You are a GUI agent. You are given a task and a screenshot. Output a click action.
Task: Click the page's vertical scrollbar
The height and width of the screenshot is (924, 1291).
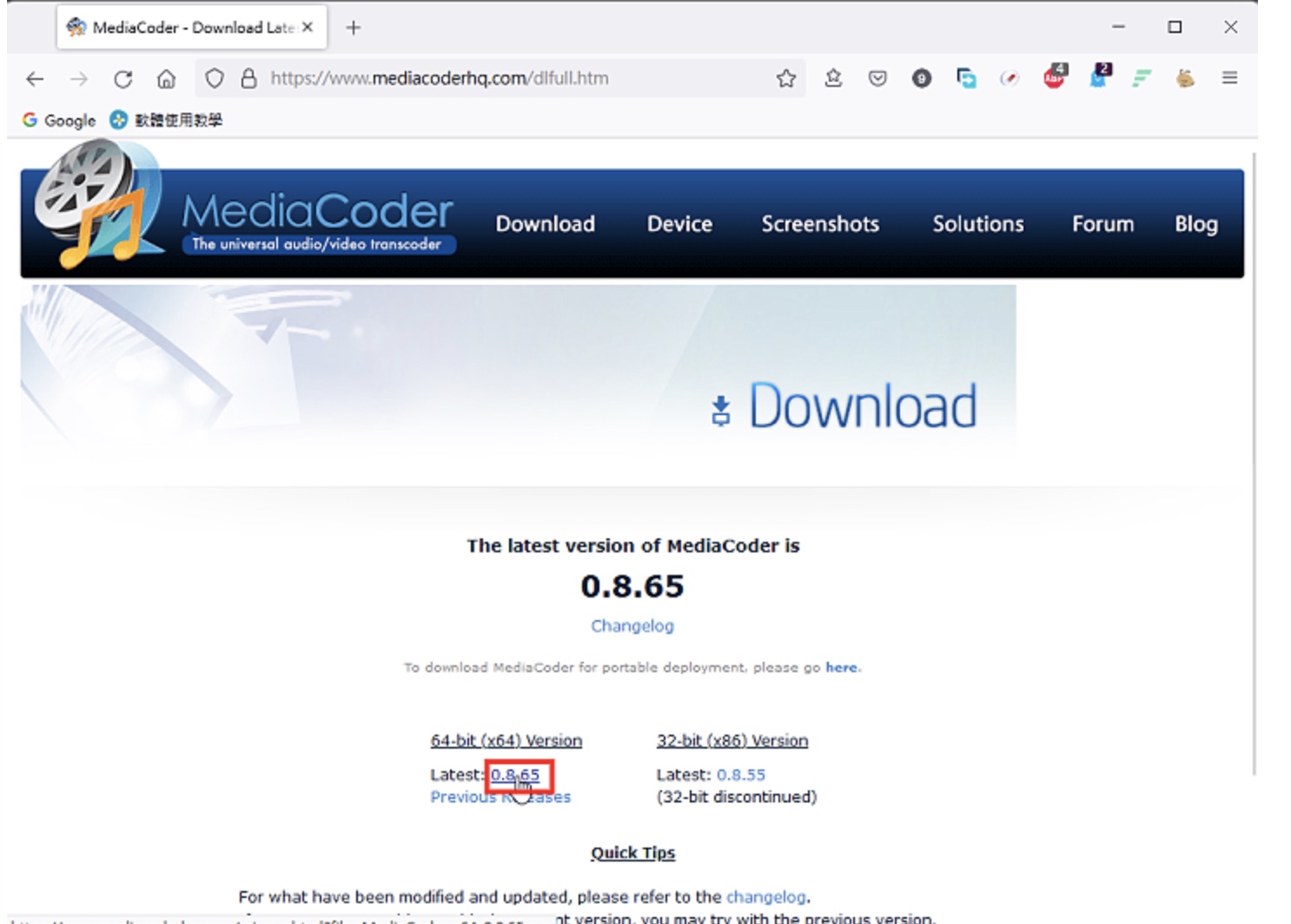(x=1254, y=463)
